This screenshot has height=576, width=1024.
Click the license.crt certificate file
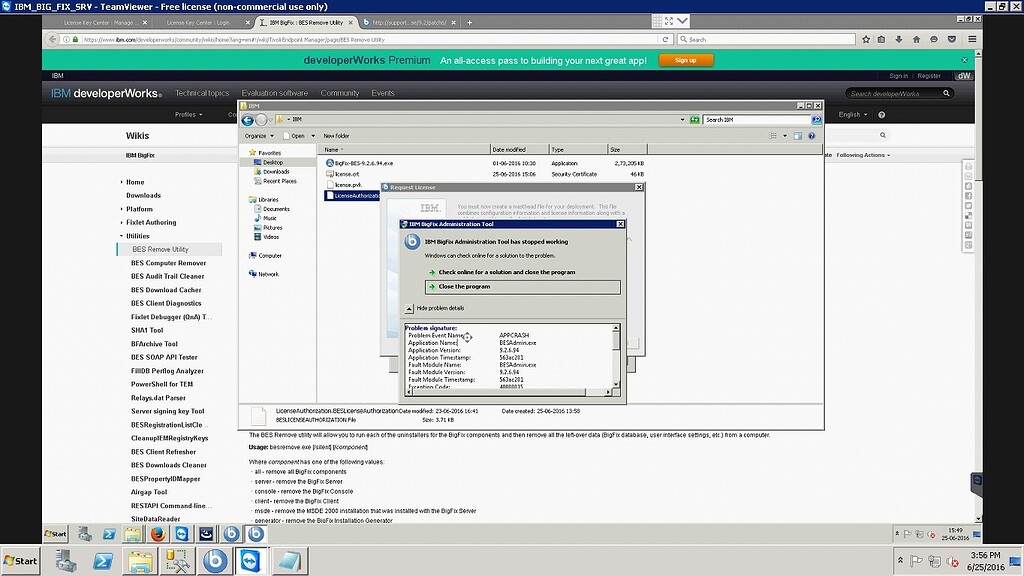[347, 174]
